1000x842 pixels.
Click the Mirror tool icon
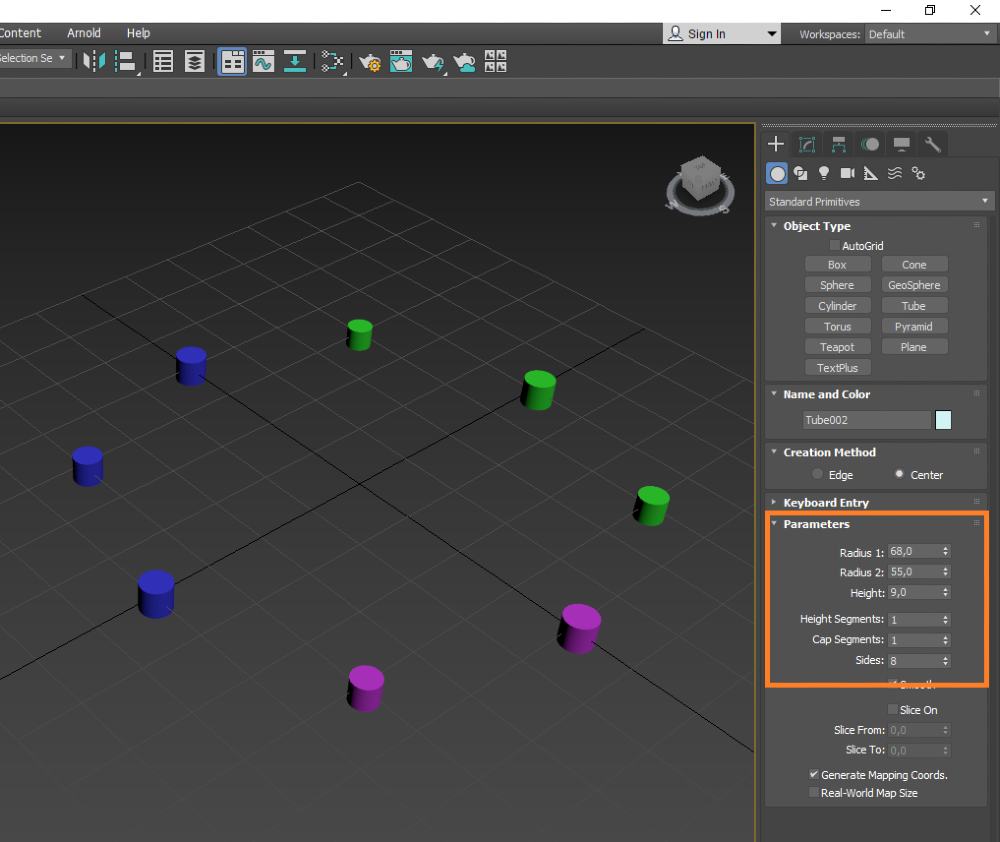point(94,61)
